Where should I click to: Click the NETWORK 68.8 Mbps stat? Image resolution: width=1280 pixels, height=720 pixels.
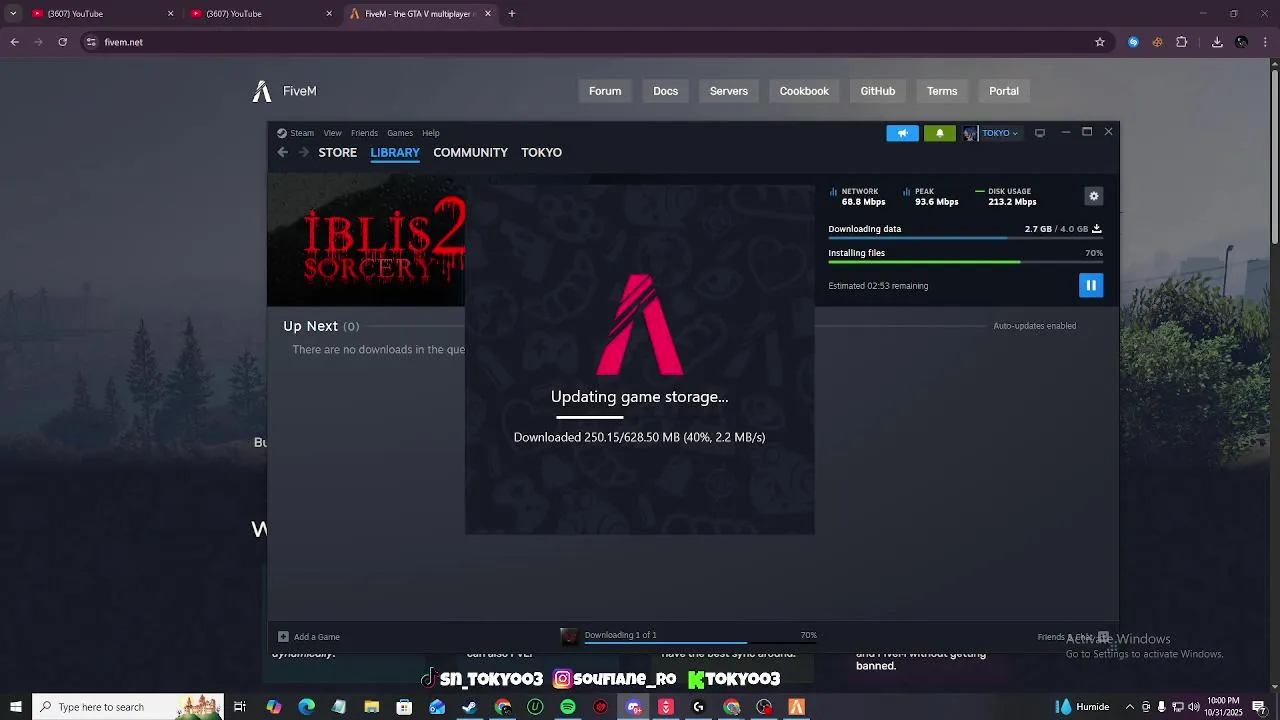[857, 196]
